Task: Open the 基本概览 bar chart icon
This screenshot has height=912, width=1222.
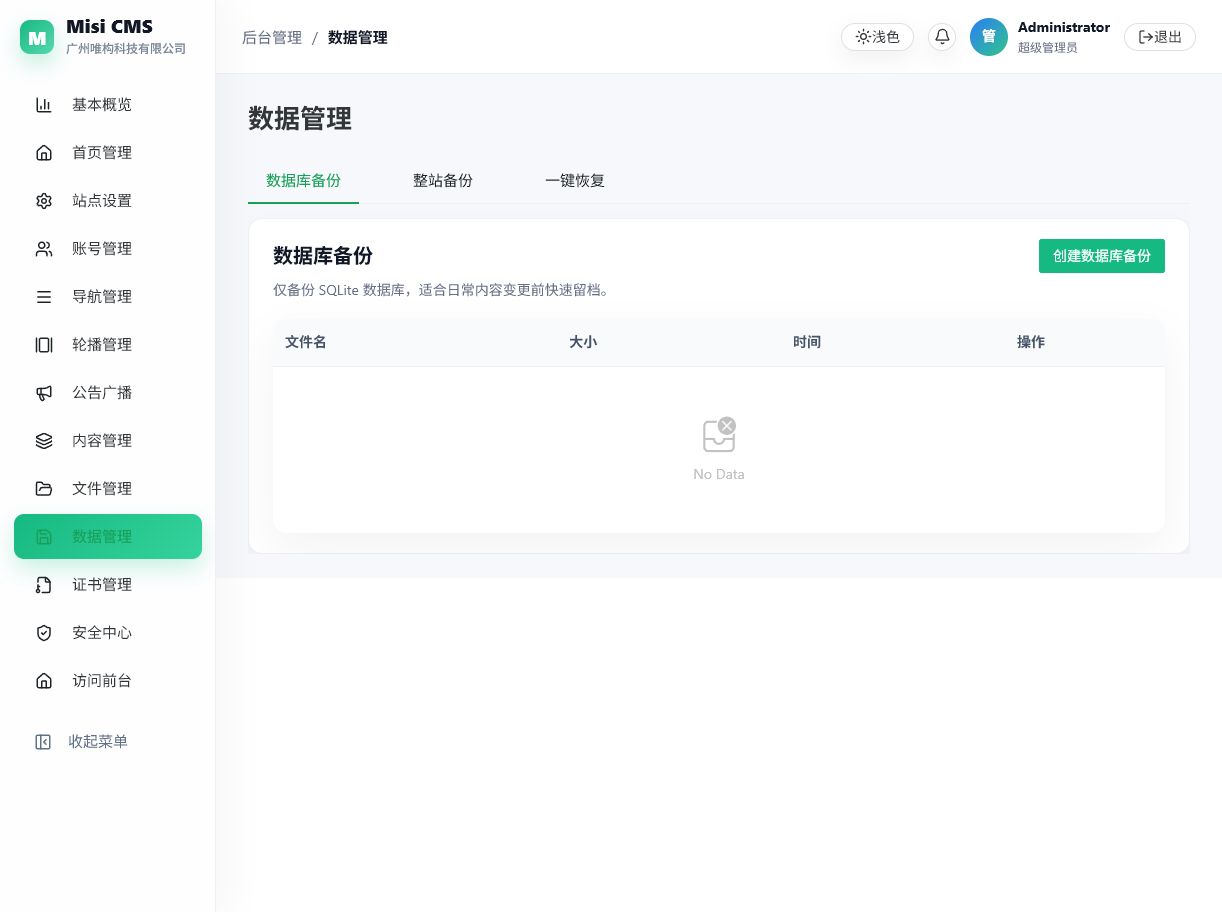Action: (44, 105)
